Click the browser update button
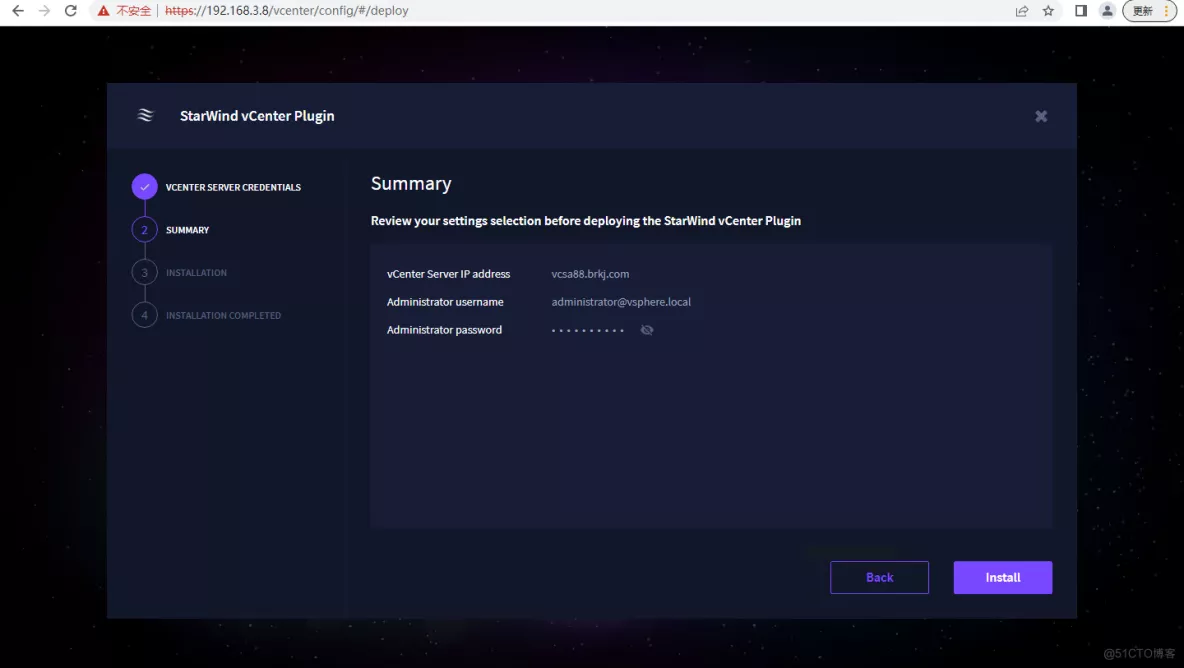Screen dimensions: 1184x668 [1149, 11]
